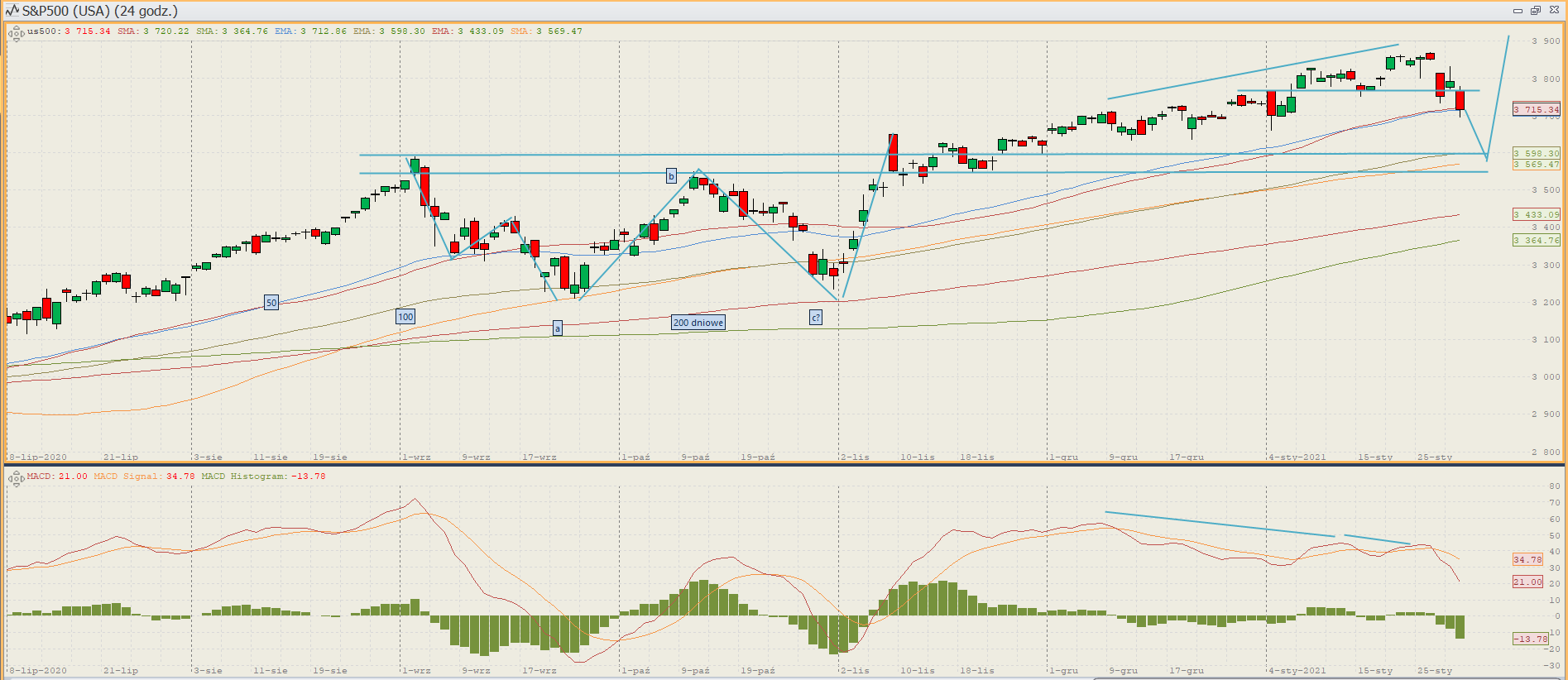Viewport: 1568px width, 680px height.
Task: Click the 3 364.76 SMA price axis tag
Action: [x=1536, y=240]
